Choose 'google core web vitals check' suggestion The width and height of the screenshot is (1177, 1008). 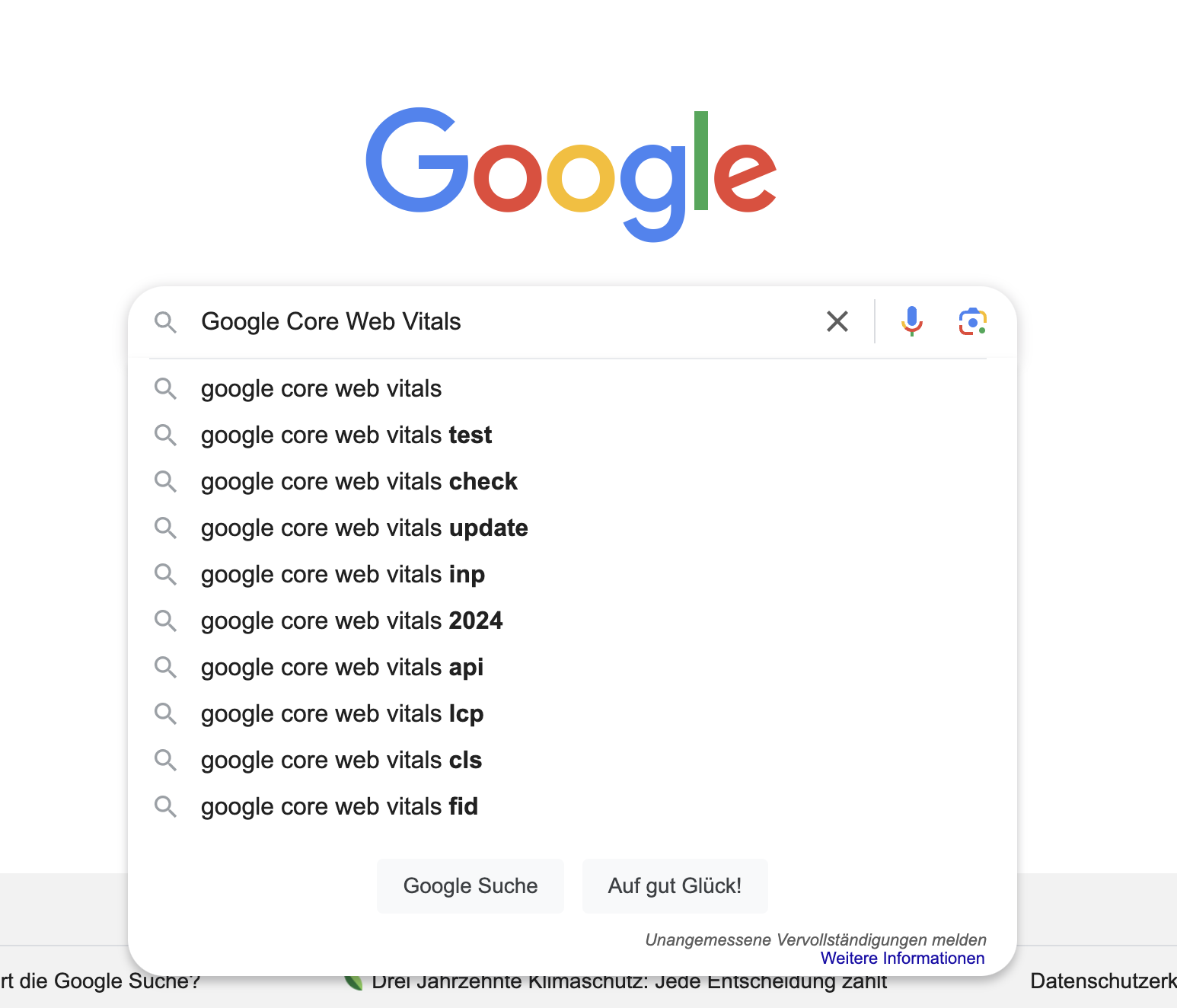pyautogui.click(x=572, y=481)
